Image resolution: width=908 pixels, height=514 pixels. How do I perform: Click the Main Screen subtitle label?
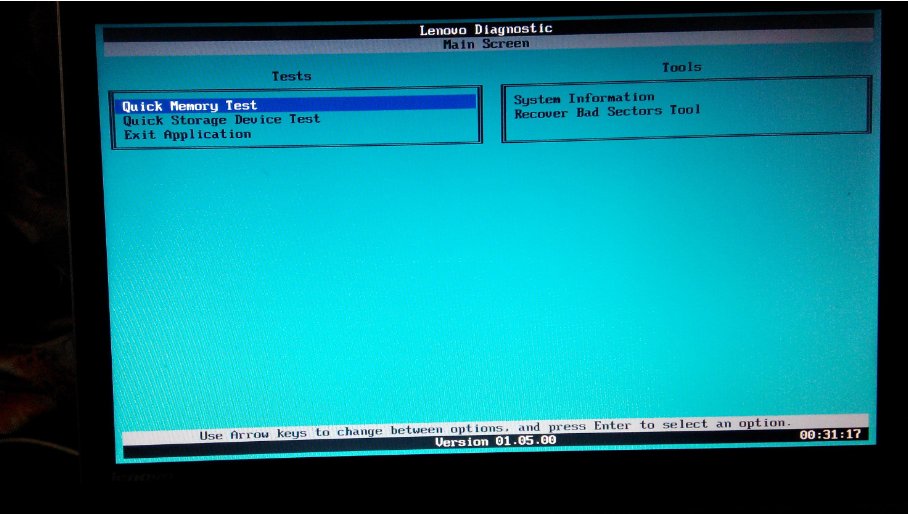485,44
